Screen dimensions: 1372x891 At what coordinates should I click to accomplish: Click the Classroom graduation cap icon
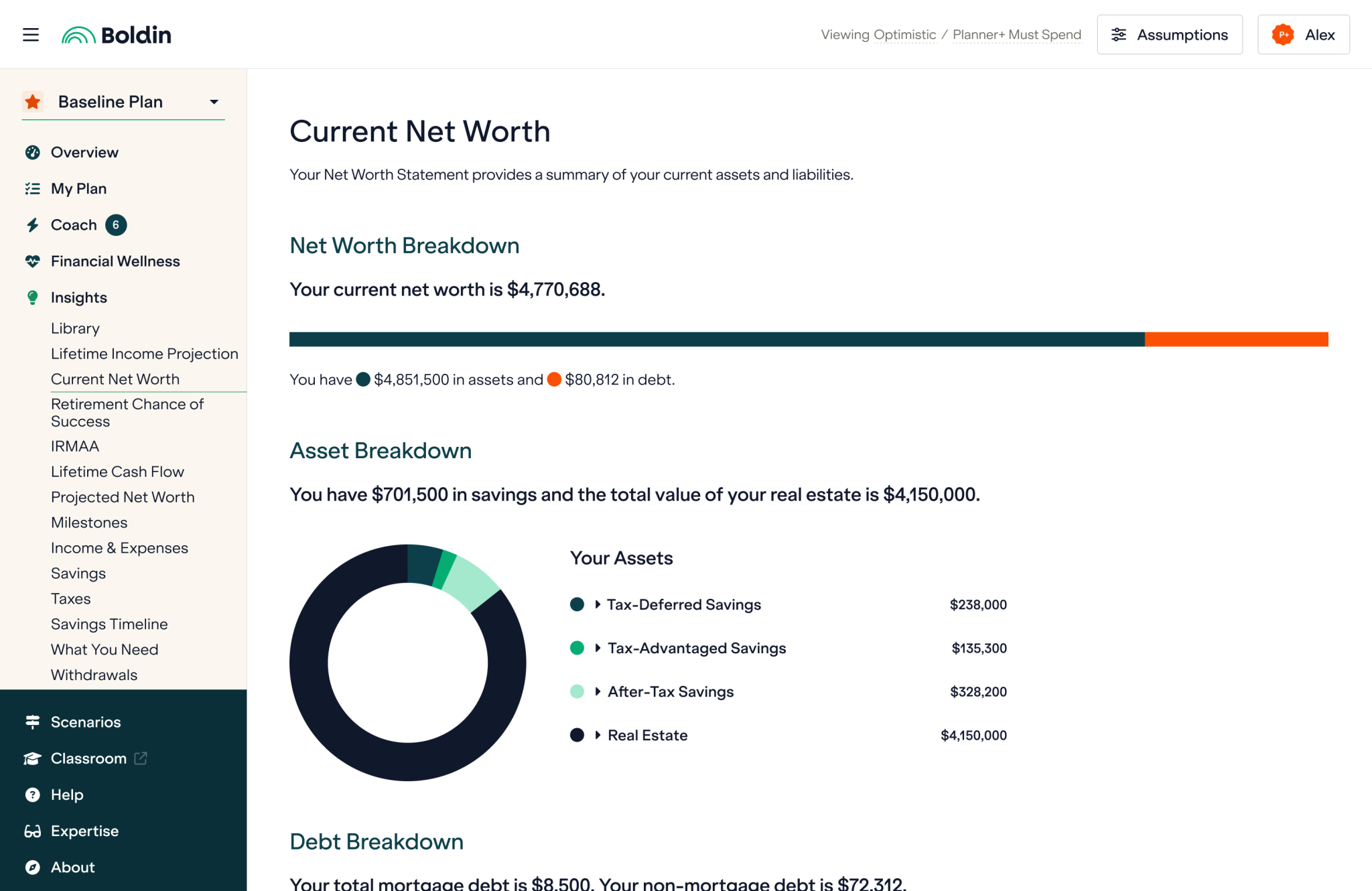pos(32,758)
